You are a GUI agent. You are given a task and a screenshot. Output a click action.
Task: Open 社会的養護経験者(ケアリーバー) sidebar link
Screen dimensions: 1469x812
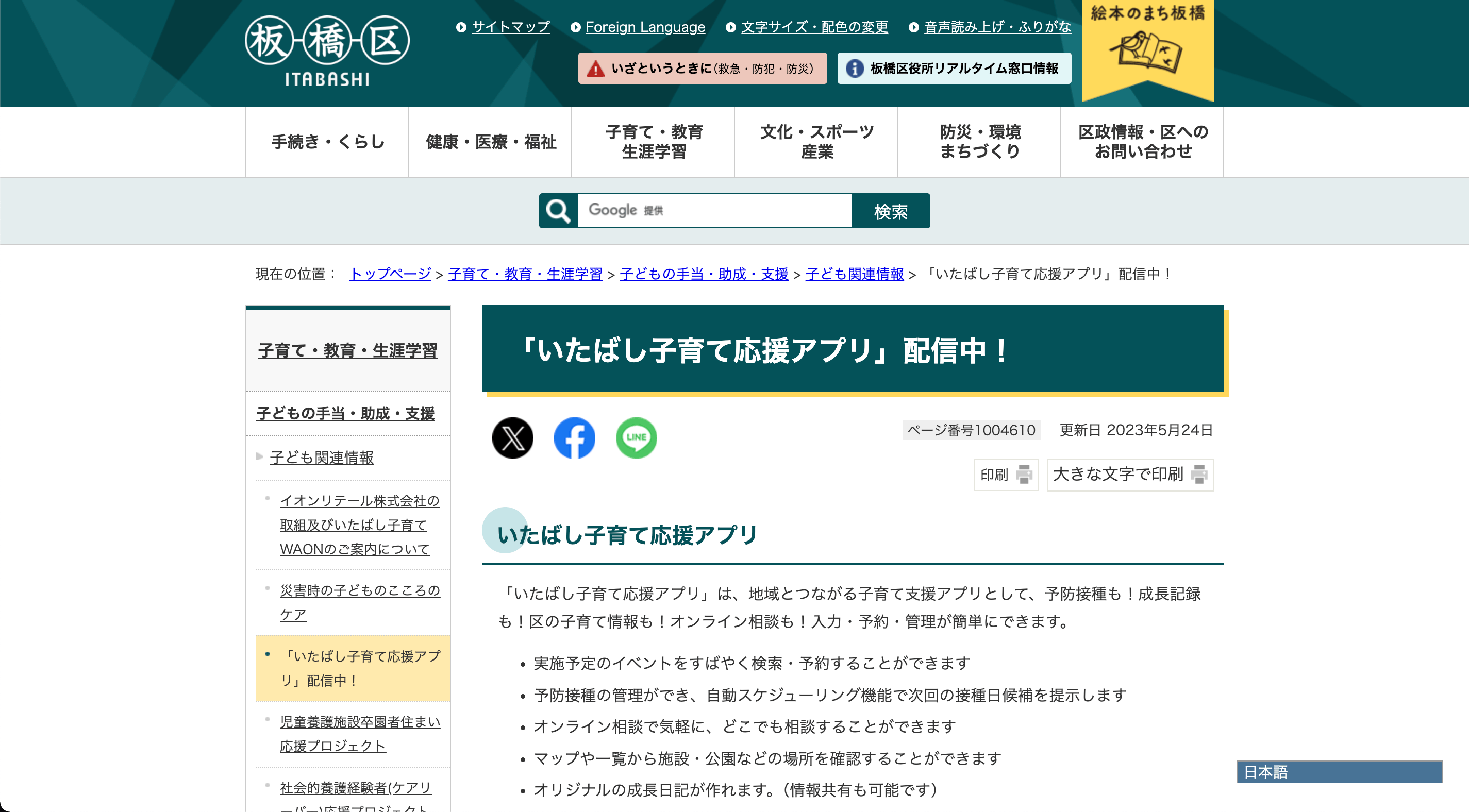pos(355,797)
